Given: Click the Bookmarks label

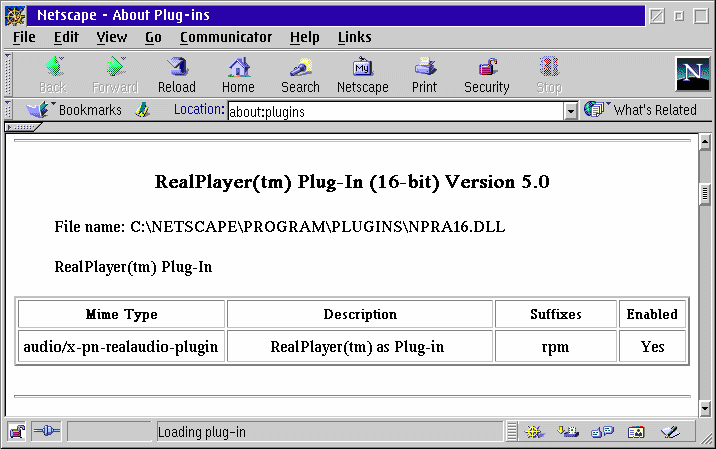Looking at the screenshot, I should pos(90,110).
